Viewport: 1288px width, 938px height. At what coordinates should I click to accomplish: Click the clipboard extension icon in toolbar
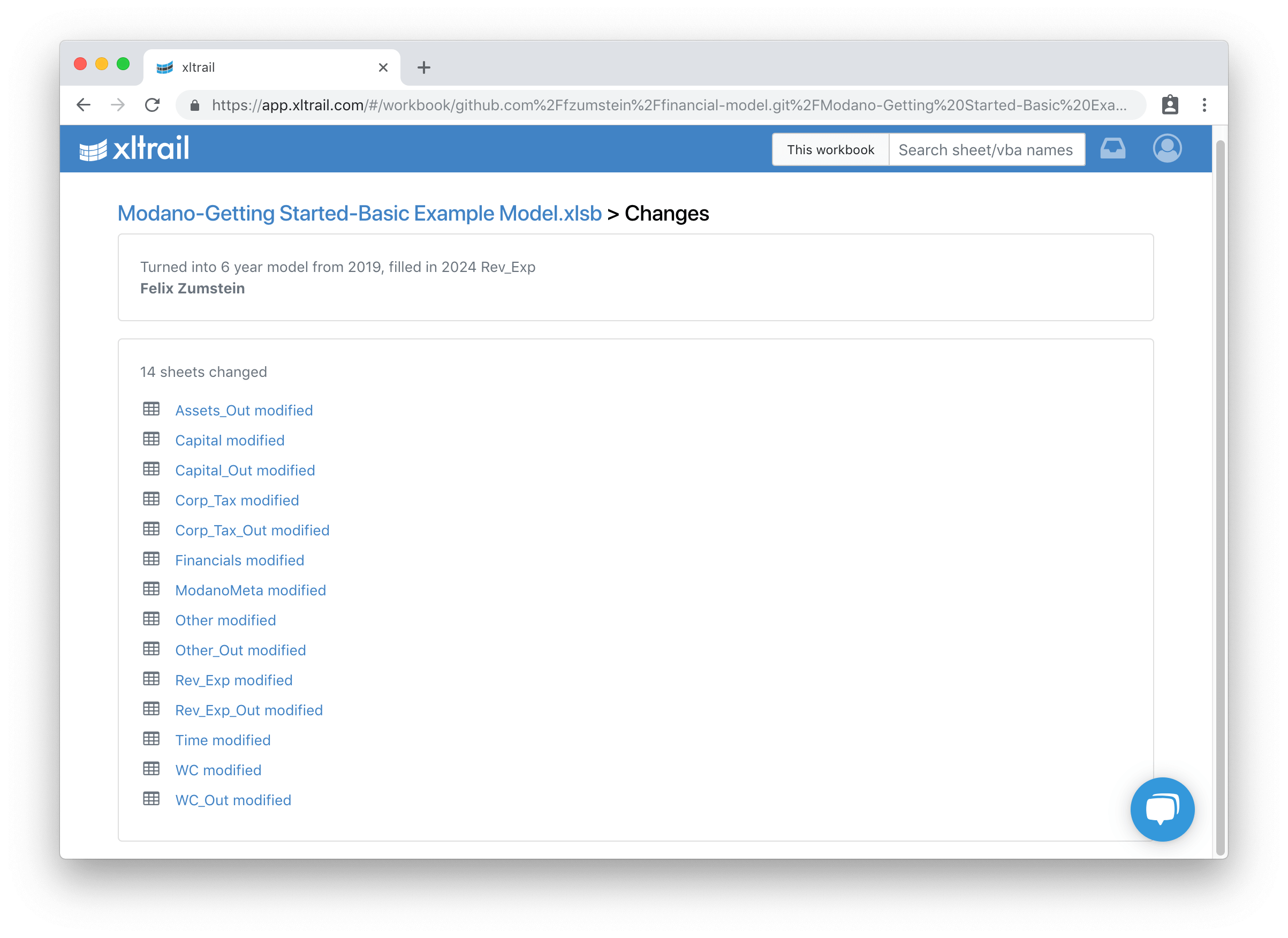1169,105
